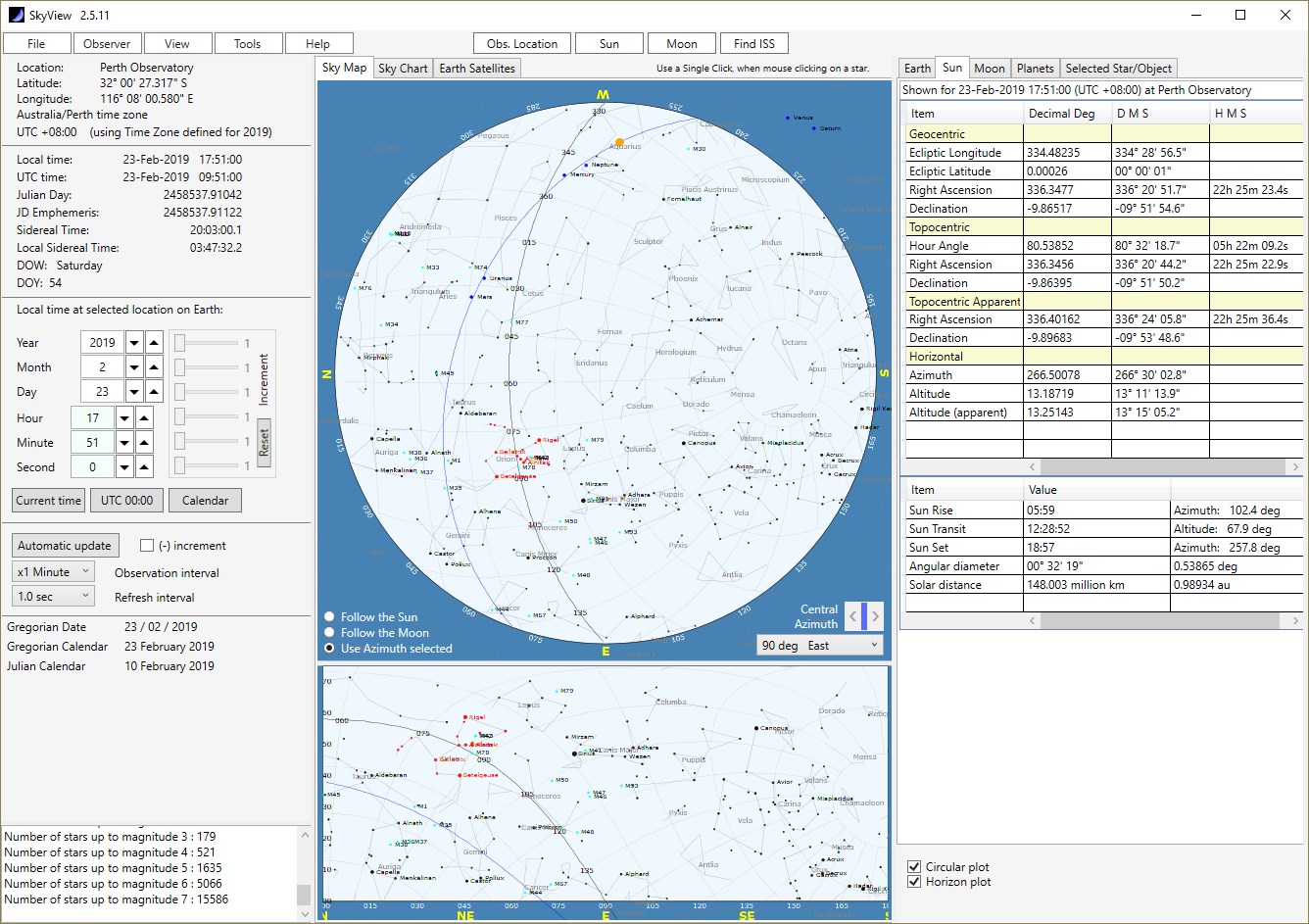Image resolution: width=1309 pixels, height=924 pixels.
Task: Select Follow the Sun radio button
Action: [x=330, y=617]
